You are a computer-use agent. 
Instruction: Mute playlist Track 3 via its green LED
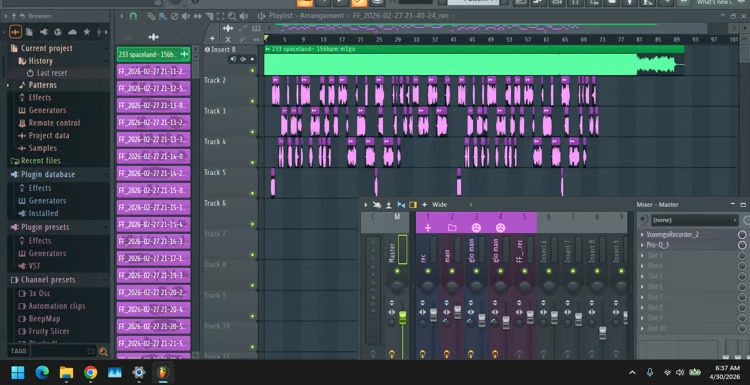pos(253,132)
